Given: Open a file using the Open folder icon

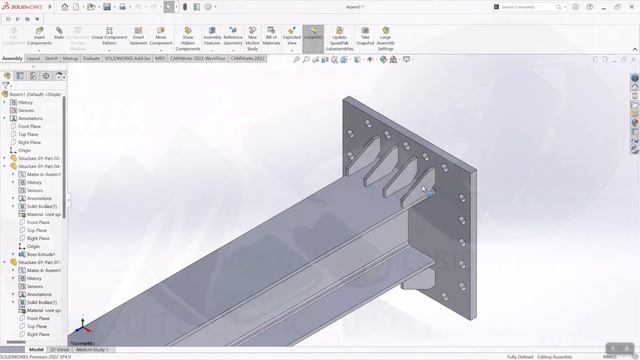Looking at the screenshot, I should pos(91,7).
